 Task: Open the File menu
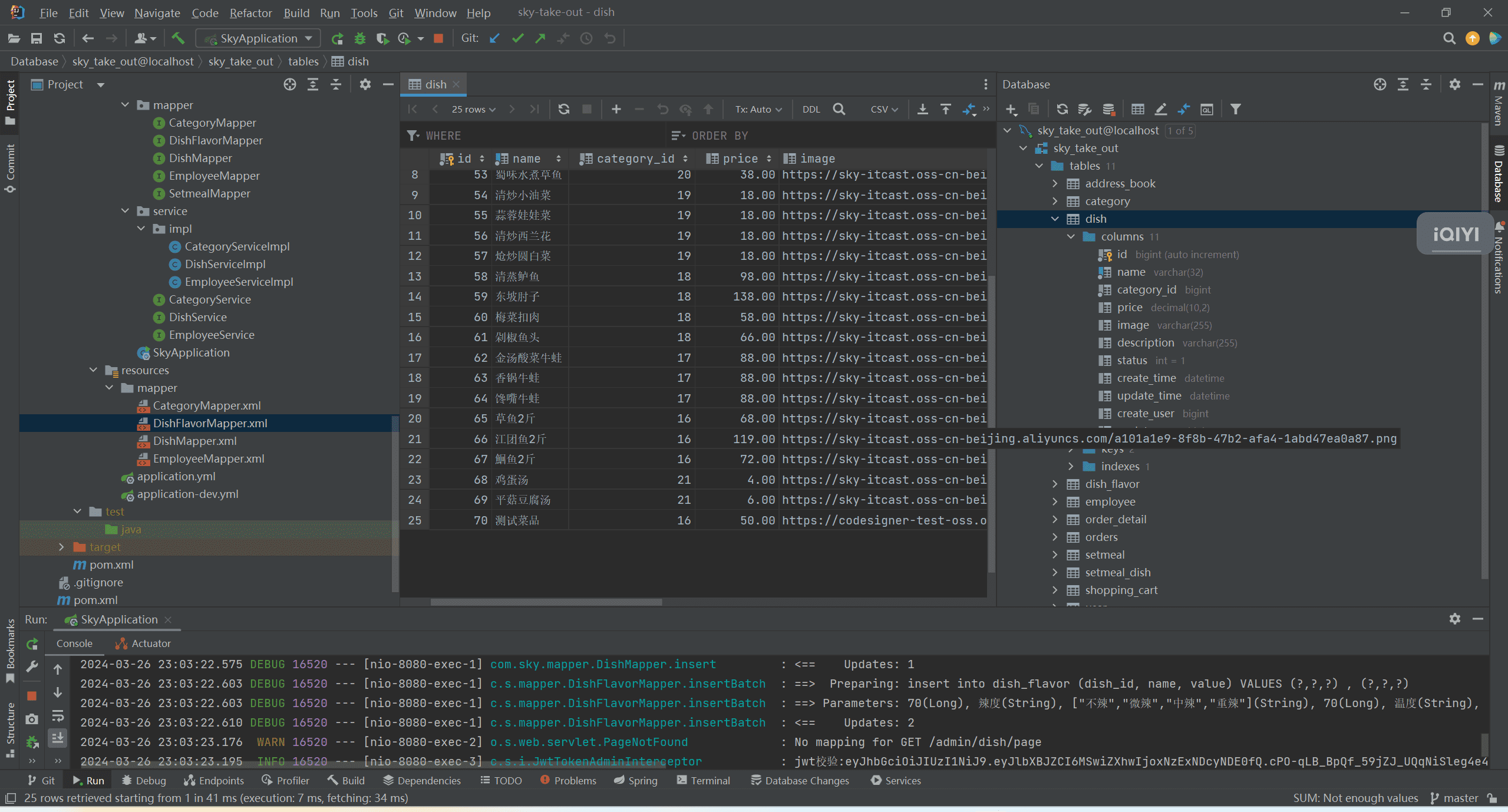[x=48, y=13]
